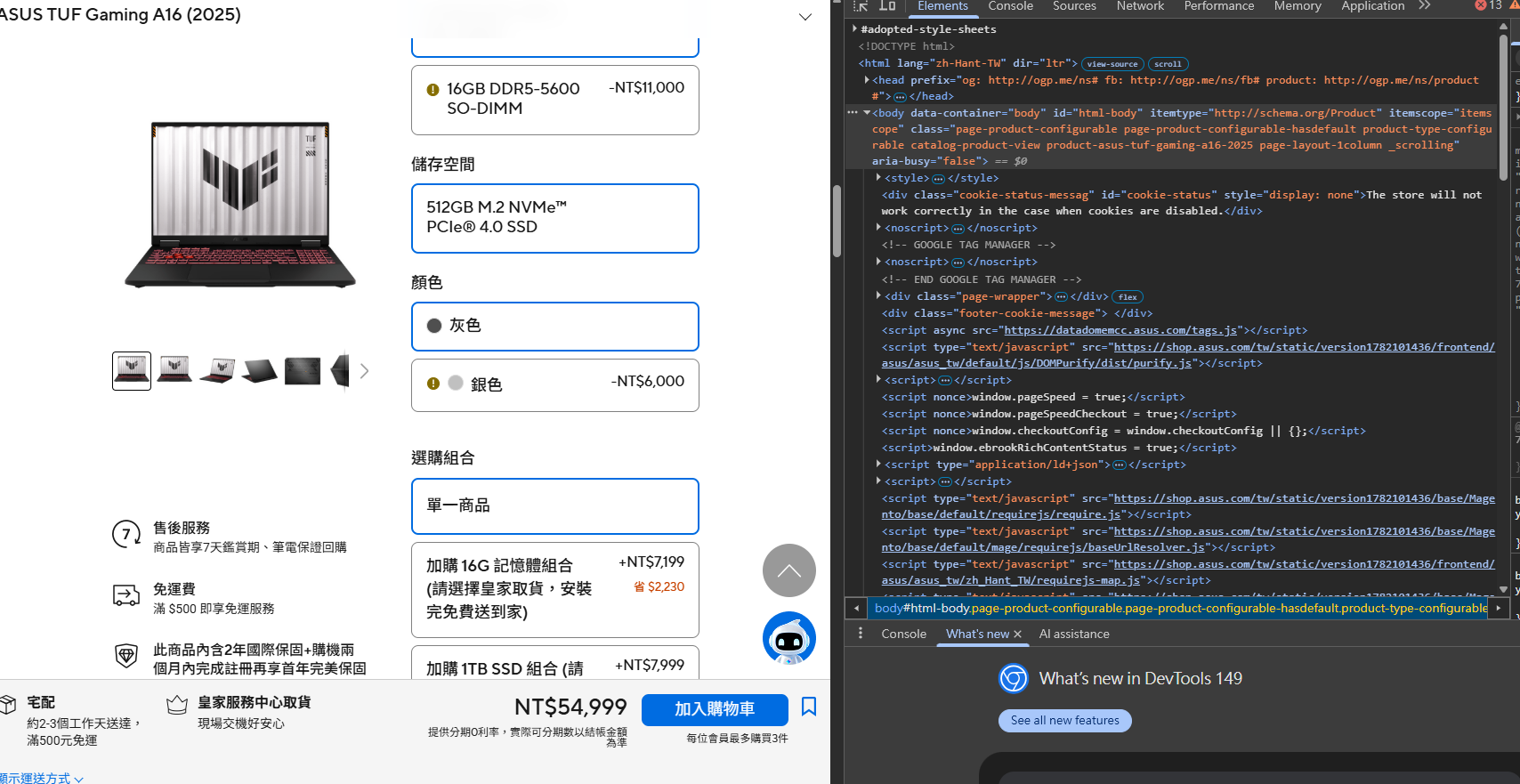Click the warning icon on the silver color option
Viewport: 1520px width, 784px height.
click(x=433, y=384)
